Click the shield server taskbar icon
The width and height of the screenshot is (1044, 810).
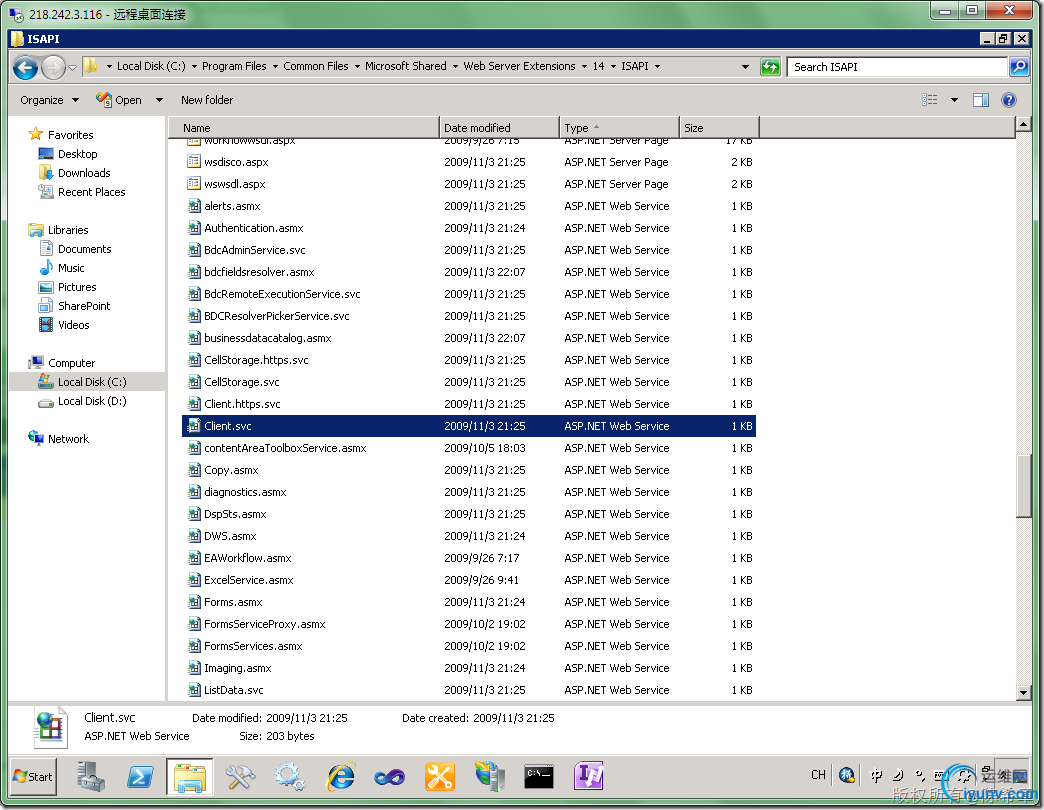click(x=489, y=777)
